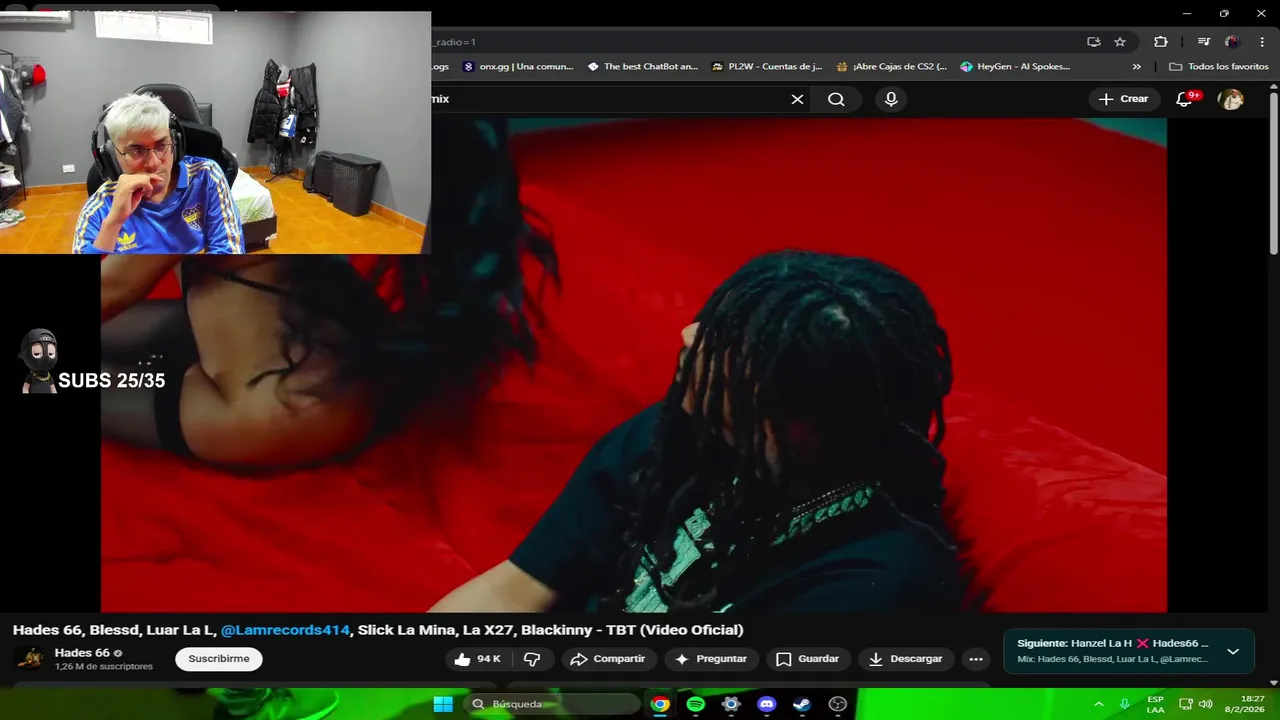
Task: Open Discord from taskbar
Action: click(767, 704)
